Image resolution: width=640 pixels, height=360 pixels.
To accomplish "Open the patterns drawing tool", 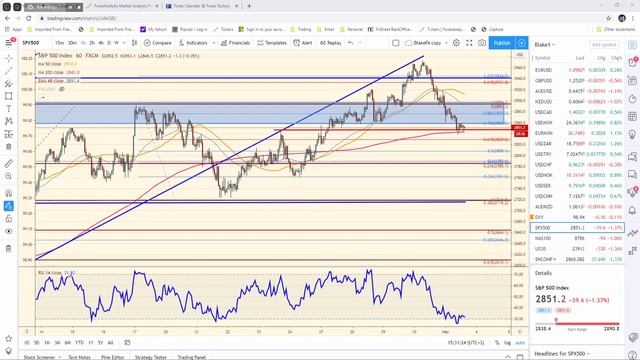I will (9, 121).
